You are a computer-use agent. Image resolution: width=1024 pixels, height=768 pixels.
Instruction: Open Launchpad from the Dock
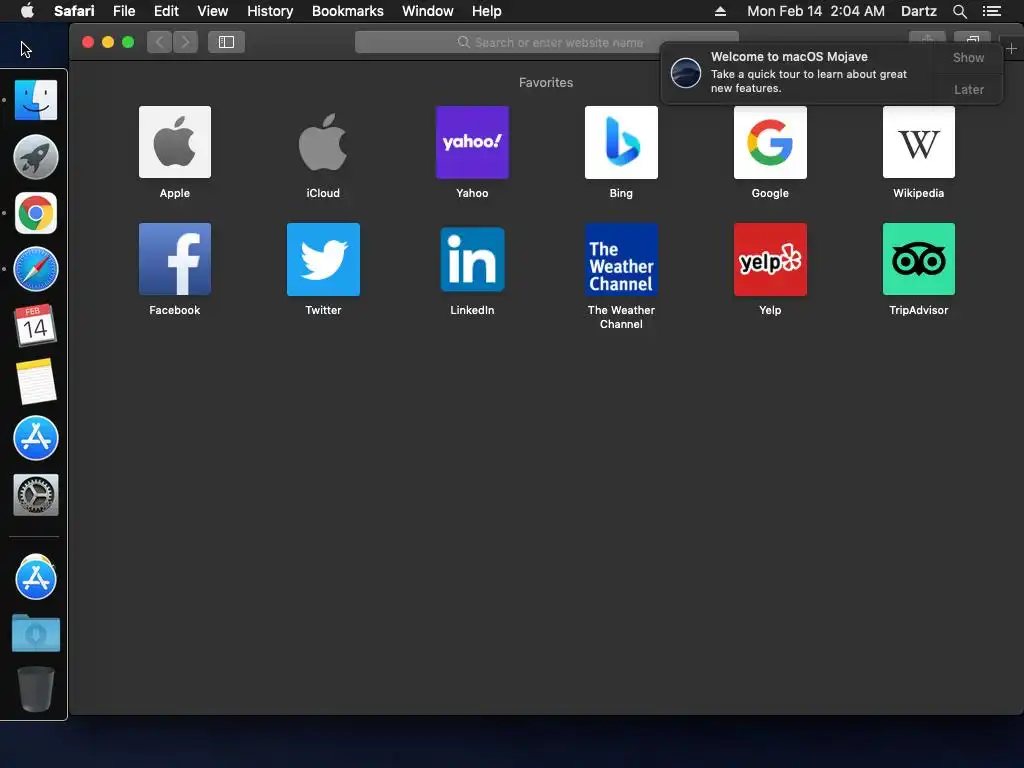click(36, 157)
